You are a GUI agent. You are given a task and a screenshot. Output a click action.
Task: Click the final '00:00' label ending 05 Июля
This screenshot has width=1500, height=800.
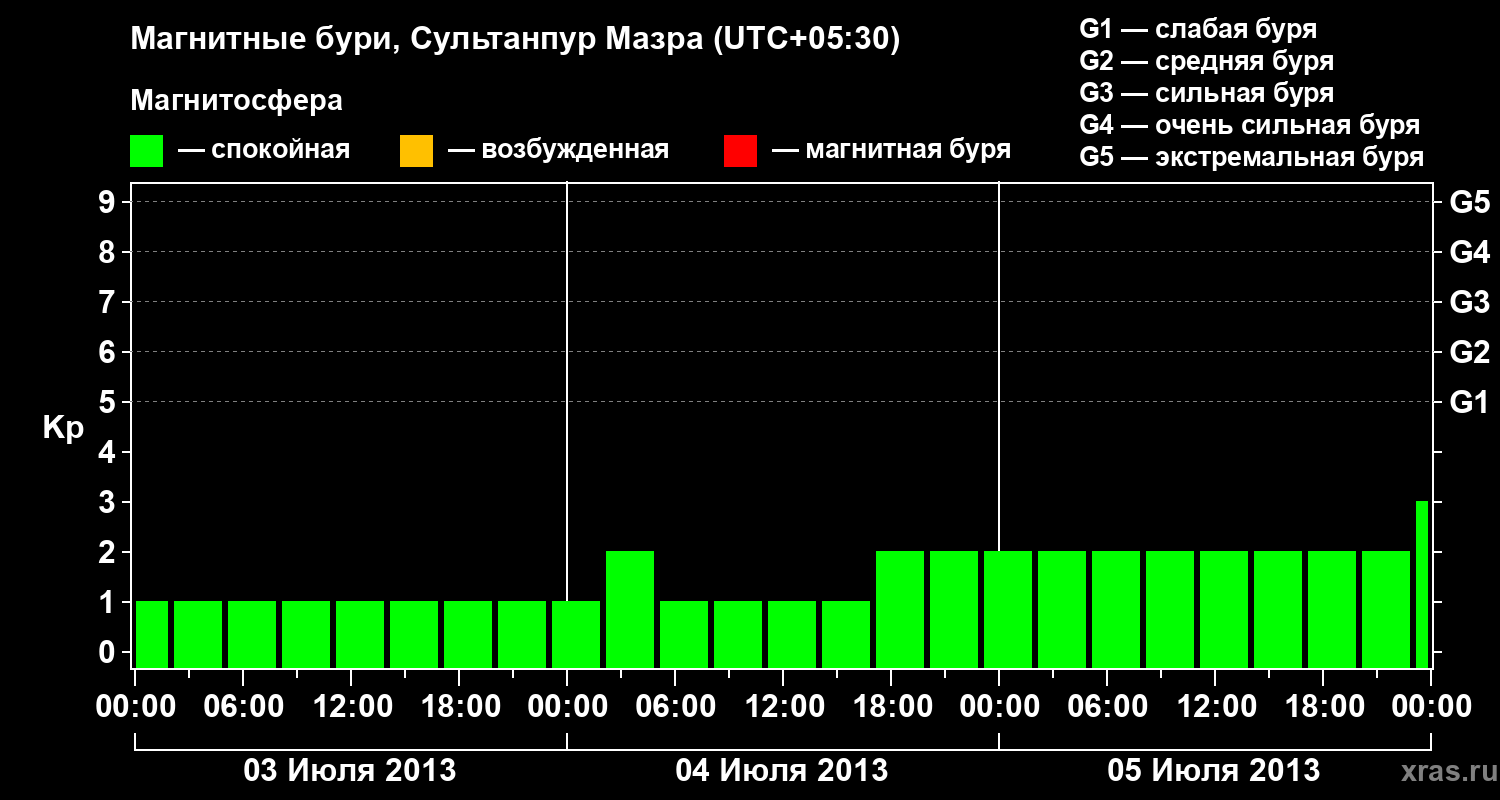1431,707
